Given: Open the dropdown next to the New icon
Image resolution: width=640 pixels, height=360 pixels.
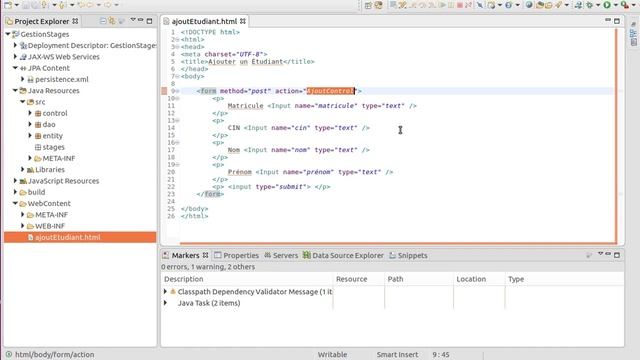Looking at the screenshot, I should 17,5.
